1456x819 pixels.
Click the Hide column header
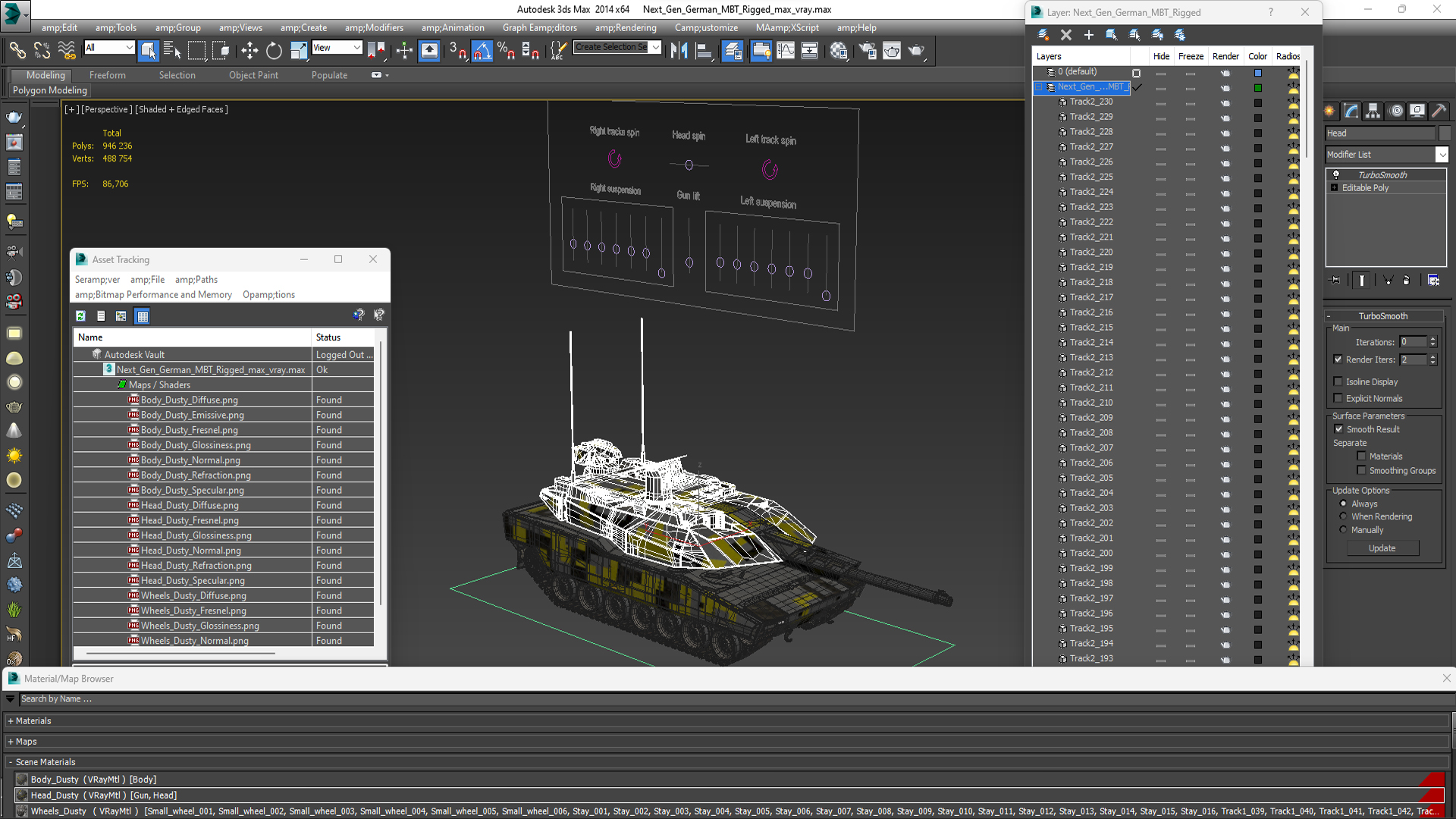[1161, 56]
